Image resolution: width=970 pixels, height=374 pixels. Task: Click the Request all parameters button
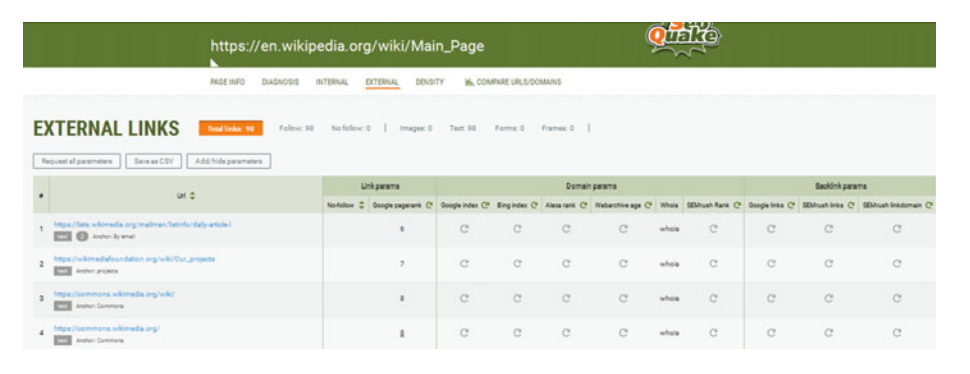(x=77, y=161)
